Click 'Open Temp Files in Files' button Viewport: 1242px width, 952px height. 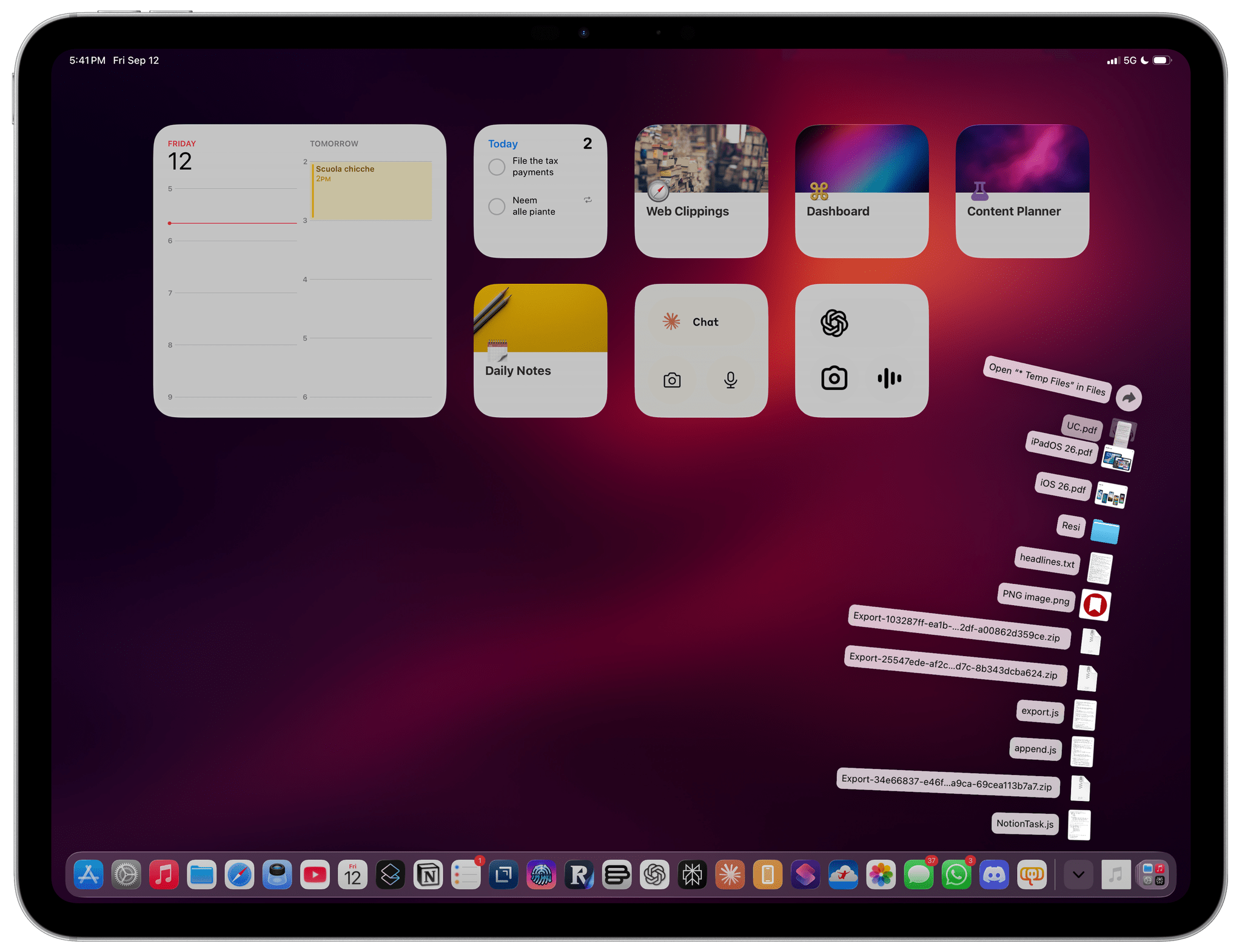pyautogui.click(x=1047, y=378)
